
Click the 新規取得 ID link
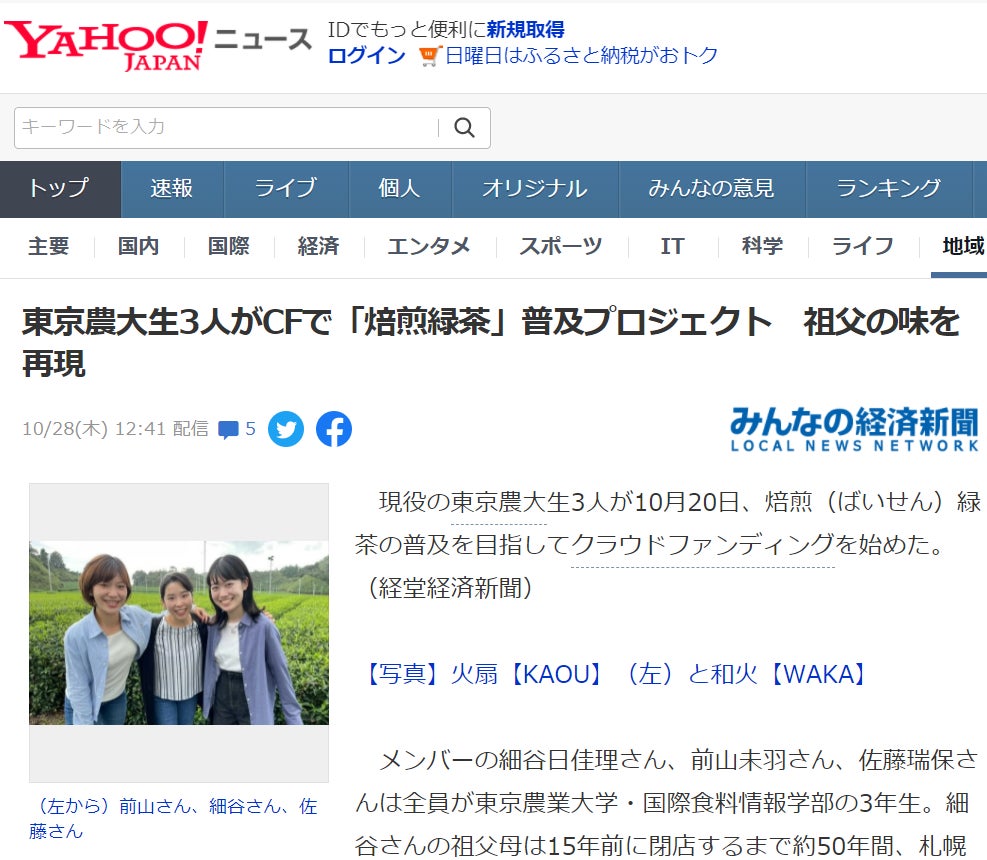525,29
